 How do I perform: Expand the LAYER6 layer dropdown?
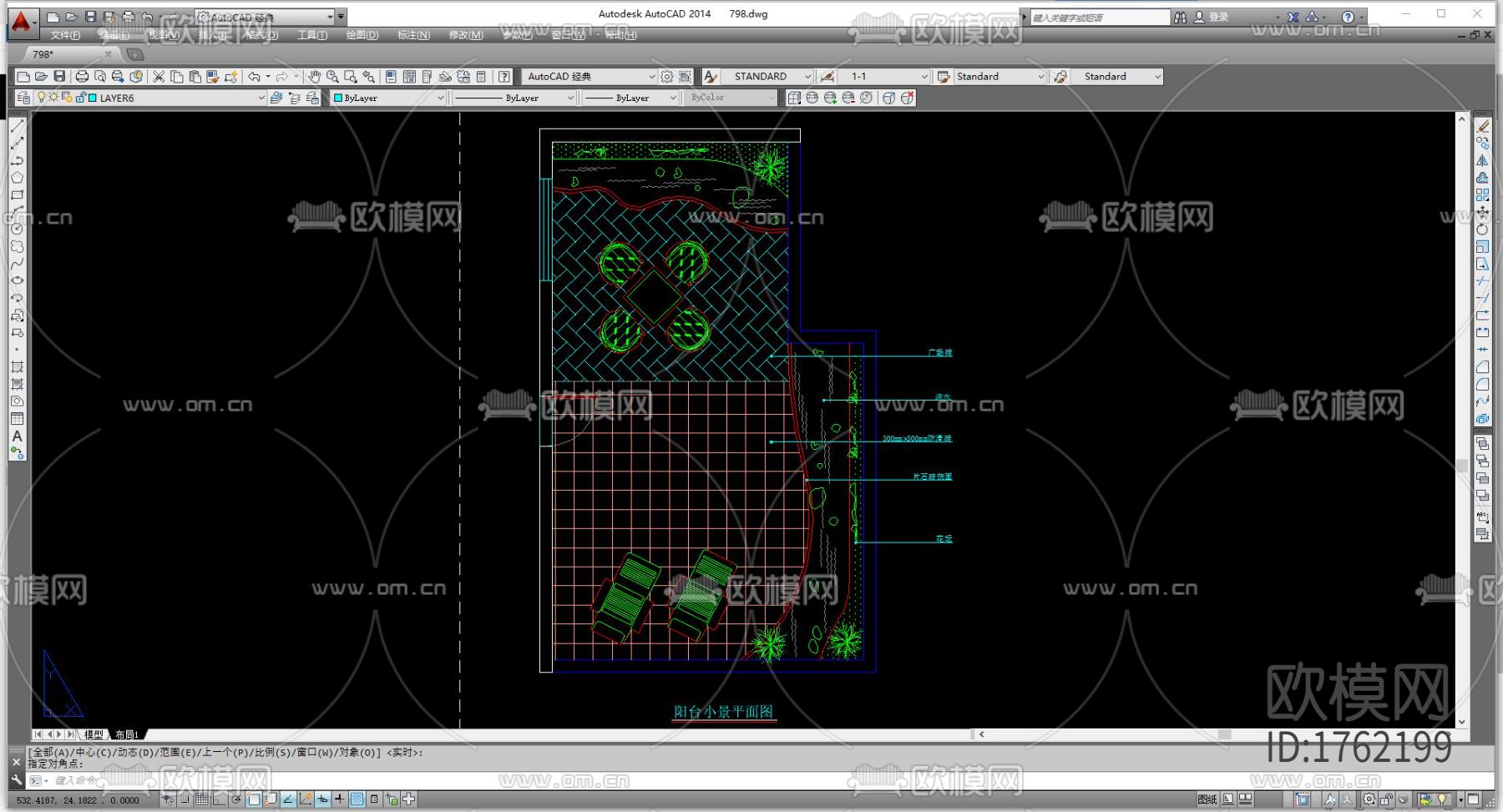(261, 98)
